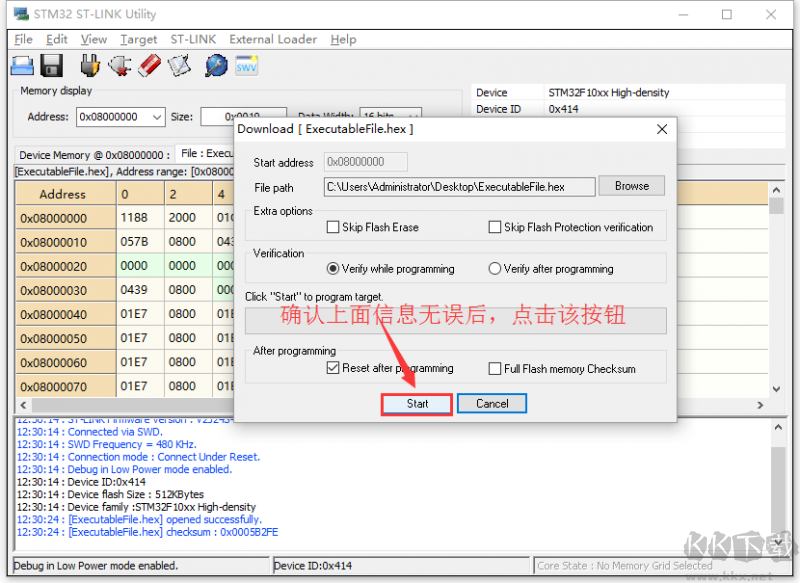Click the Full chip erase eraser icon
The image size is (800, 583).
click(x=149, y=66)
